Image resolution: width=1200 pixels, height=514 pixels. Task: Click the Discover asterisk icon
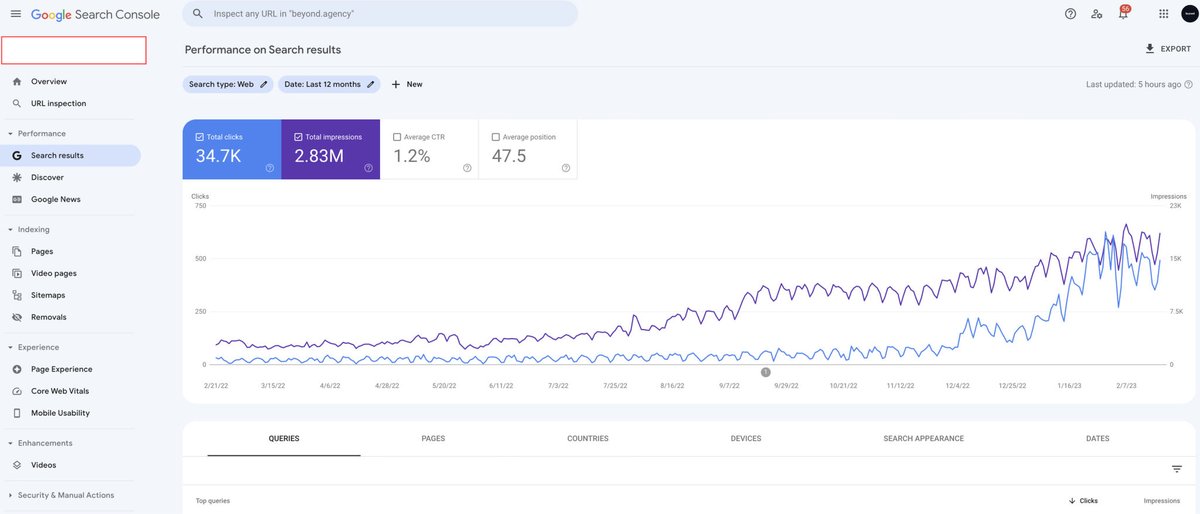pos(17,177)
